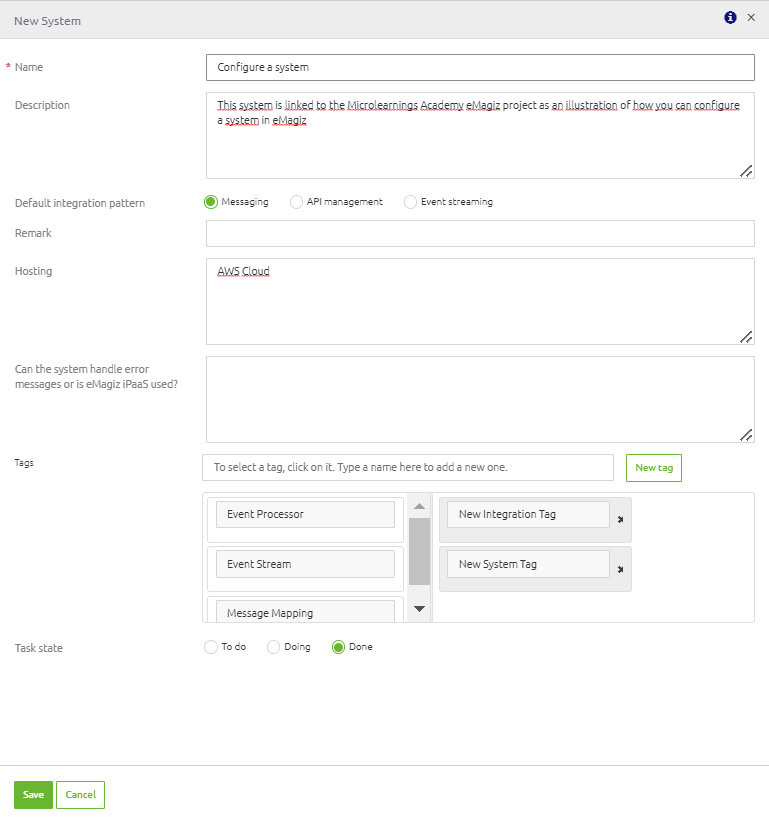The image size is (769, 820).
Task: Click the tag search field
Action: [408, 466]
